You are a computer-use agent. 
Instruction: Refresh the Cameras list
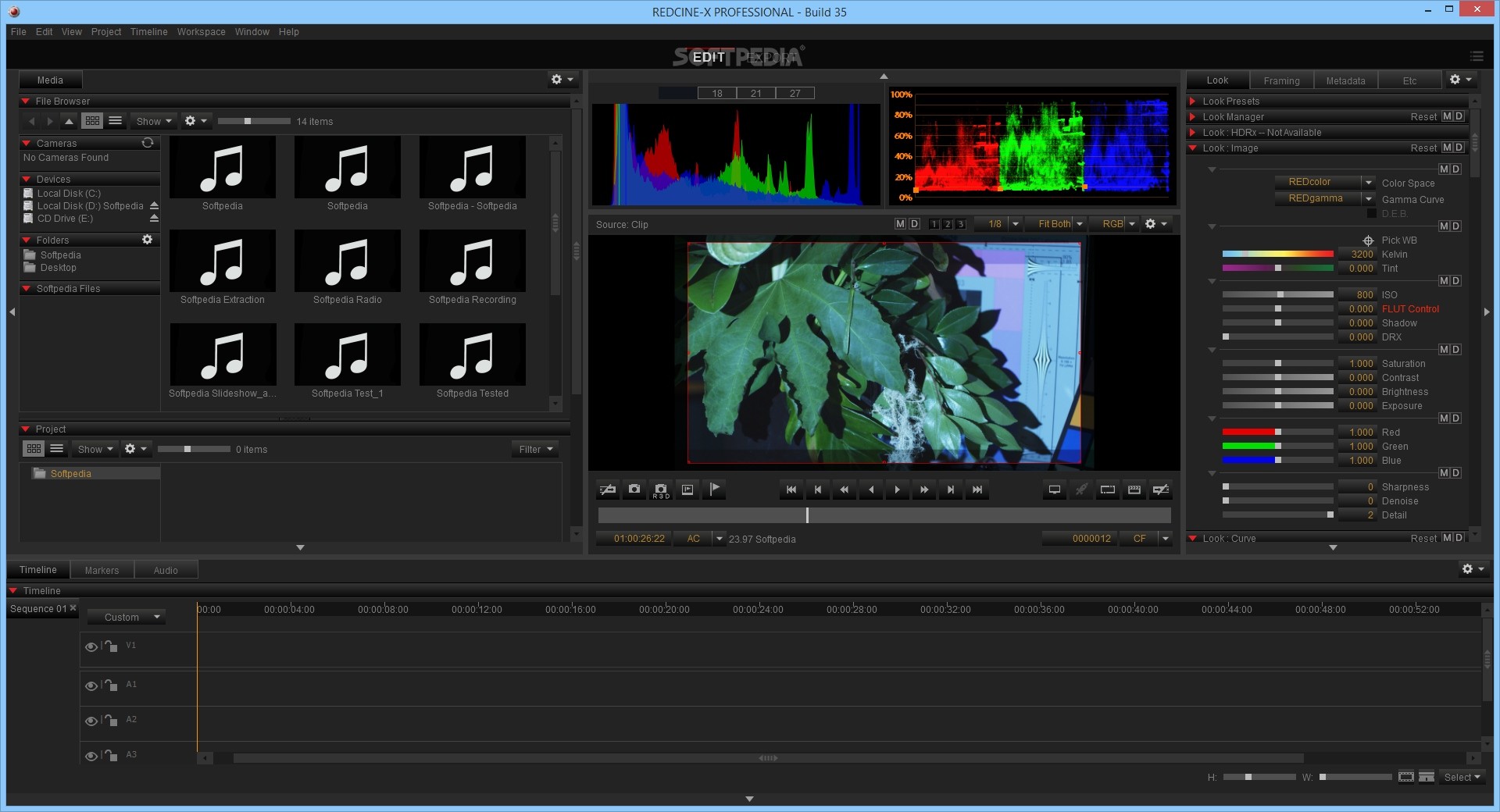tap(148, 143)
